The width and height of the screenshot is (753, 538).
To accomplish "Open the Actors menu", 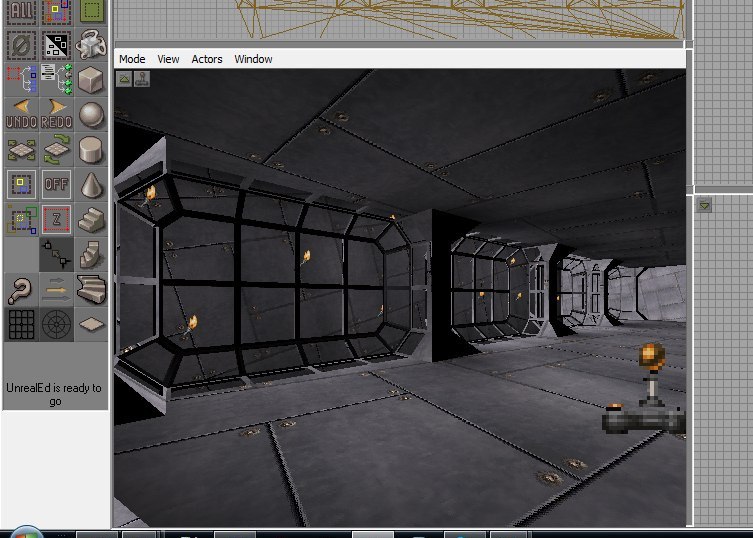I will pyautogui.click(x=207, y=59).
